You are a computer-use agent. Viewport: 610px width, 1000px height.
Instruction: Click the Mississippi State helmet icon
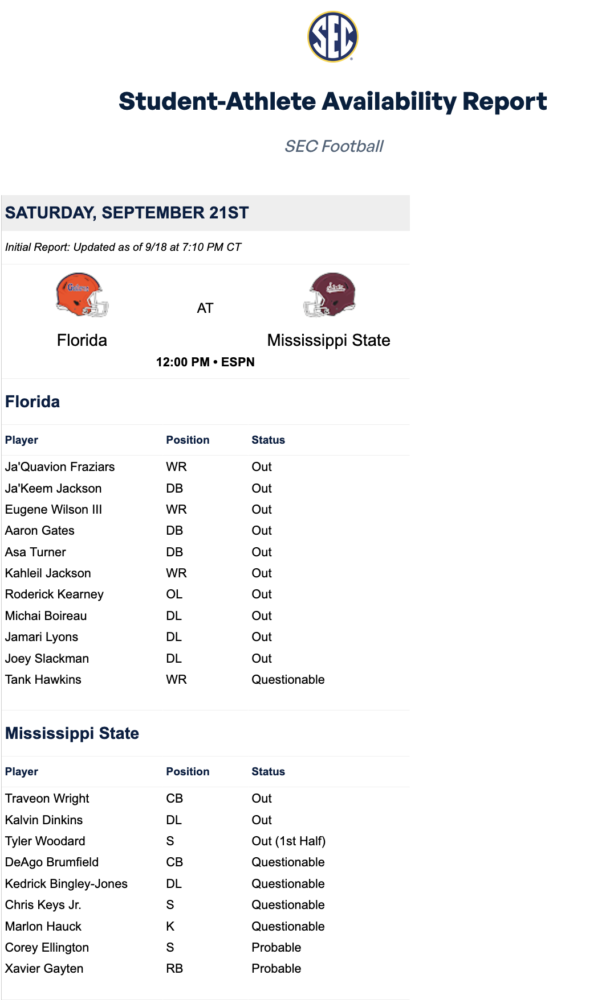point(329,294)
